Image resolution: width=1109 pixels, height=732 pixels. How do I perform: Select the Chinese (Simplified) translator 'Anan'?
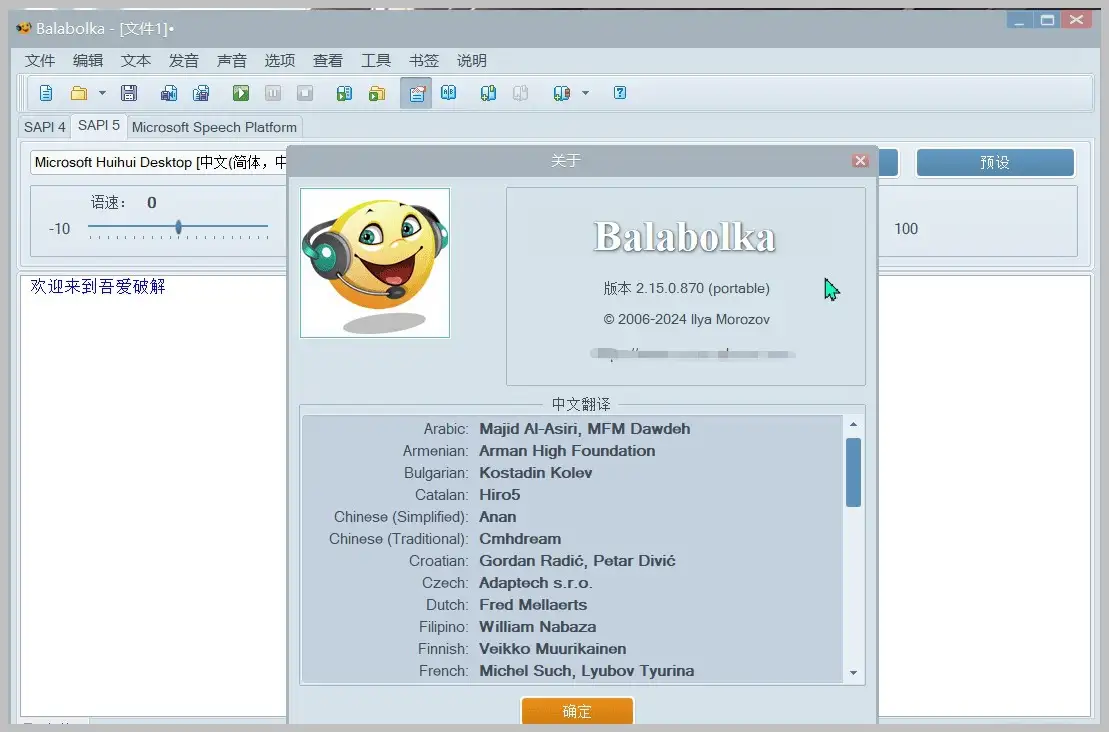coord(498,517)
